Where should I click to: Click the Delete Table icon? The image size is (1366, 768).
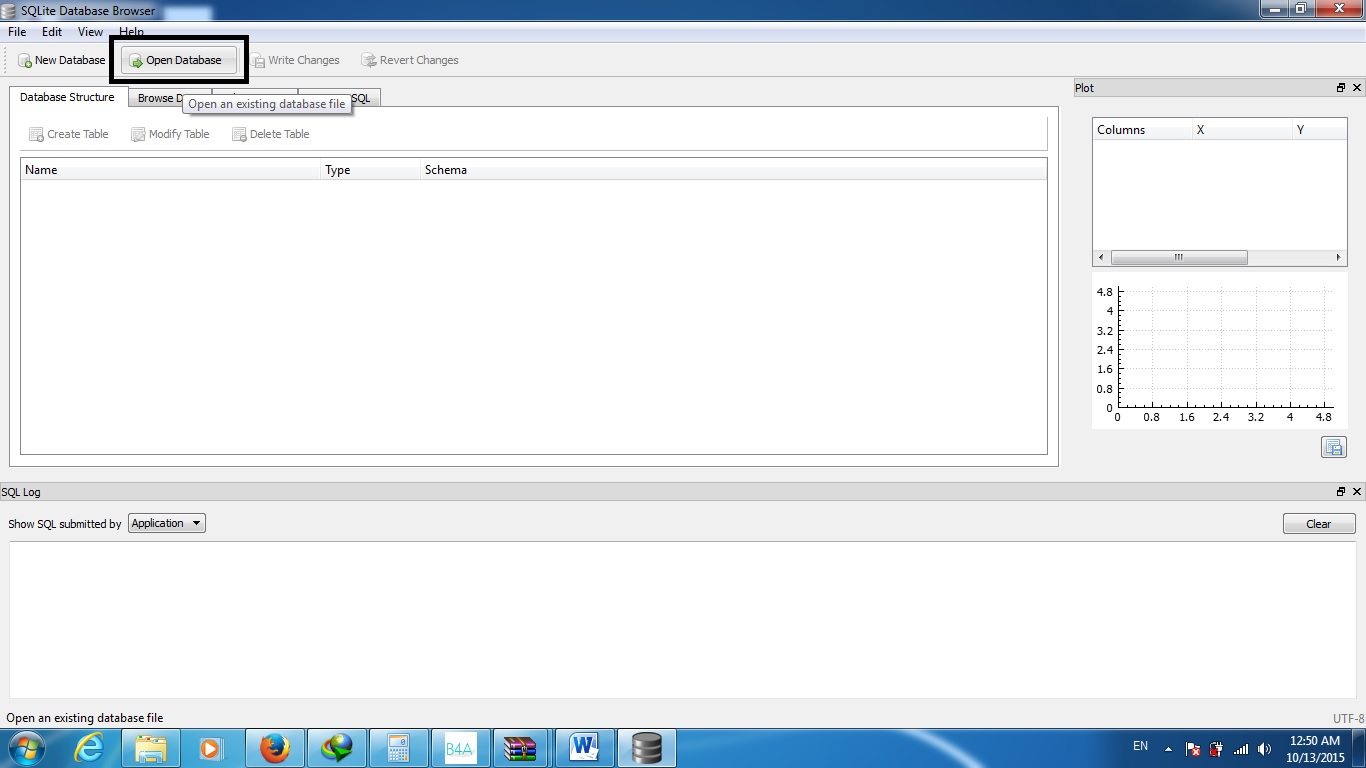point(239,134)
